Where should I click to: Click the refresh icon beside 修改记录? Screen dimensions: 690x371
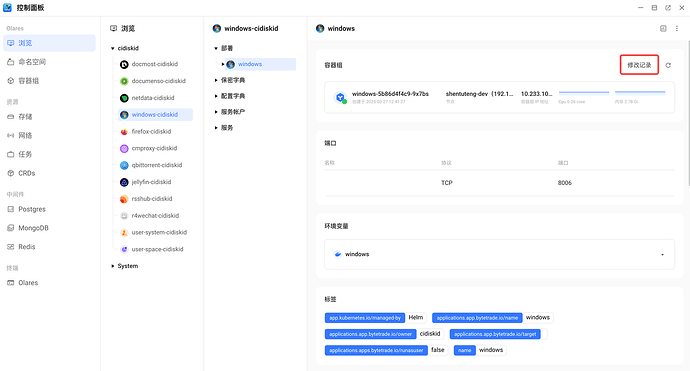click(x=668, y=65)
